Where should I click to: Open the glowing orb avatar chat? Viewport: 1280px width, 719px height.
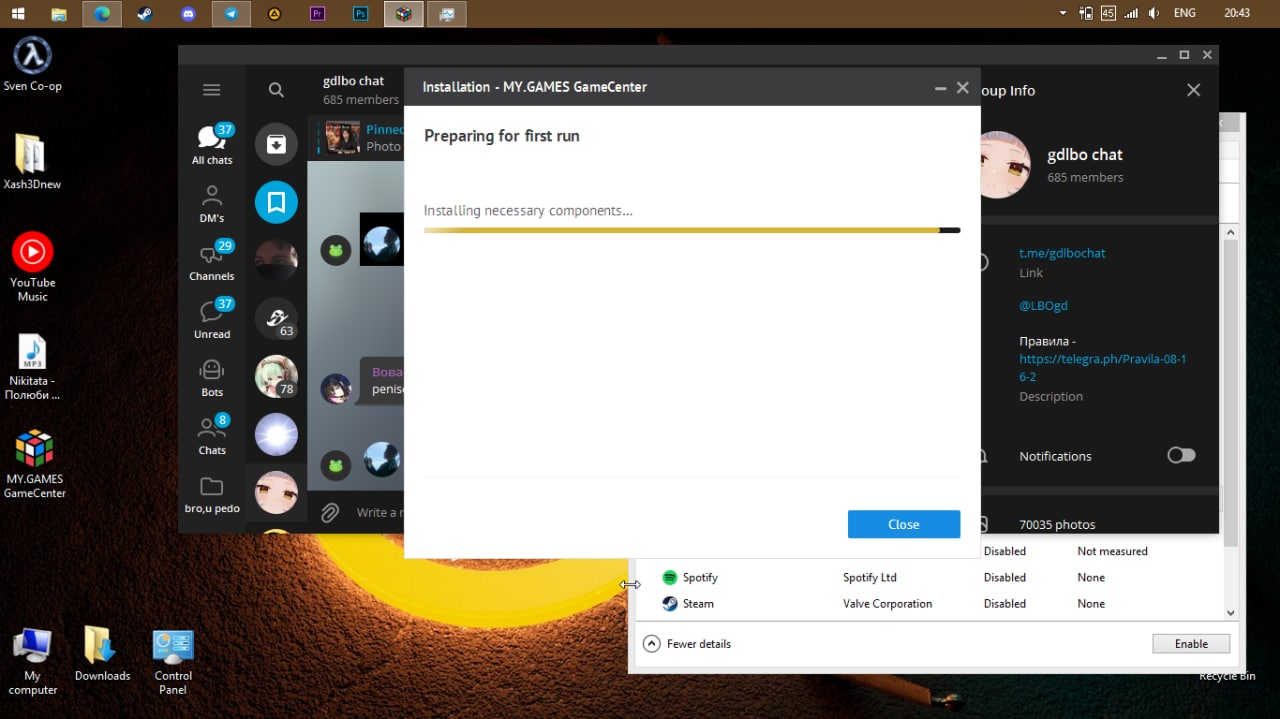276,434
